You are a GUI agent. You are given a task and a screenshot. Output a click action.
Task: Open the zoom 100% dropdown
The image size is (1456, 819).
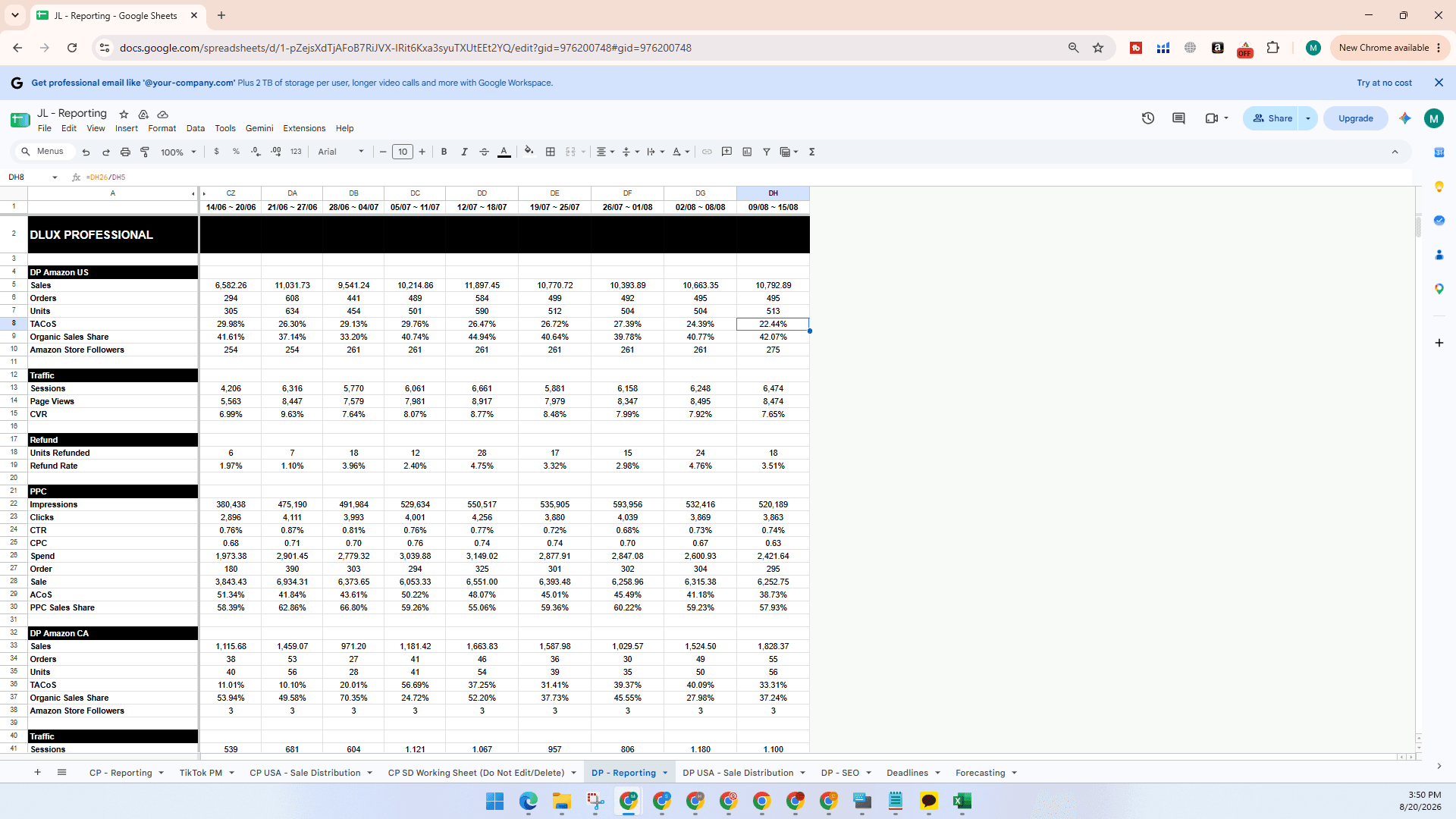pyautogui.click(x=178, y=152)
